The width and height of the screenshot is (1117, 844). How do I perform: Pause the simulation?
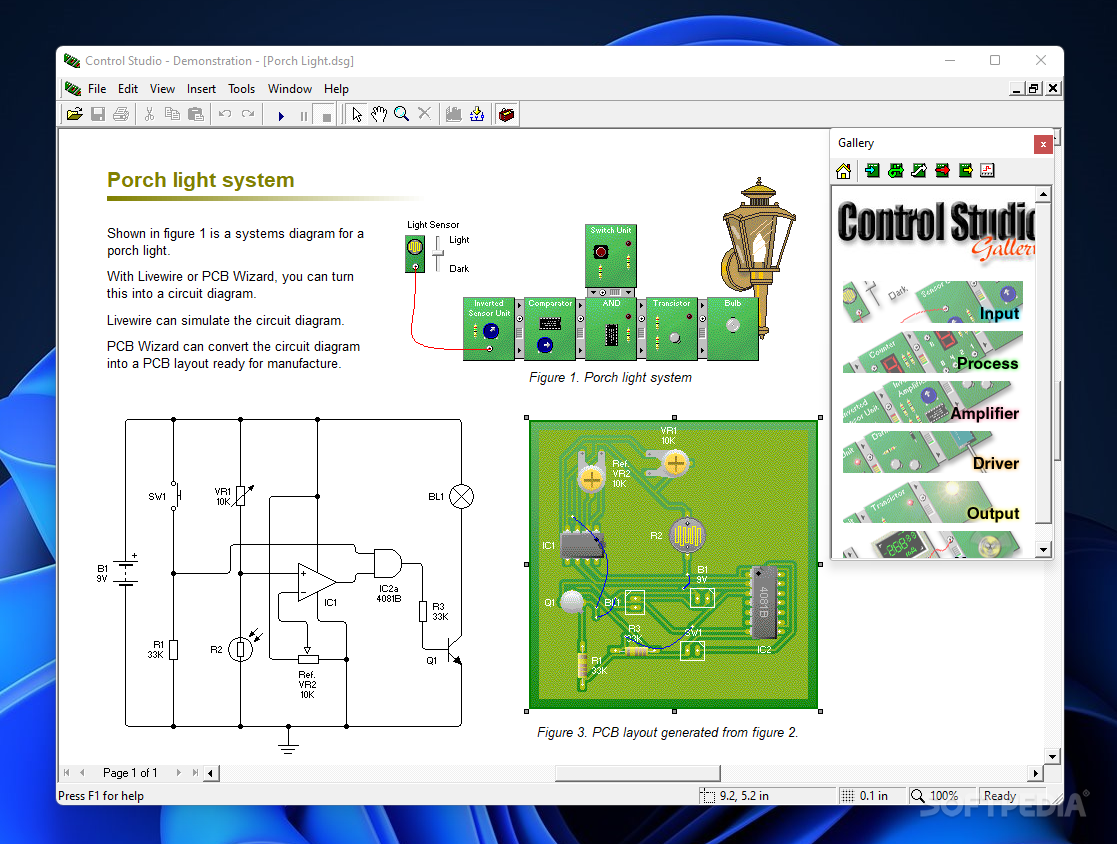[303, 115]
